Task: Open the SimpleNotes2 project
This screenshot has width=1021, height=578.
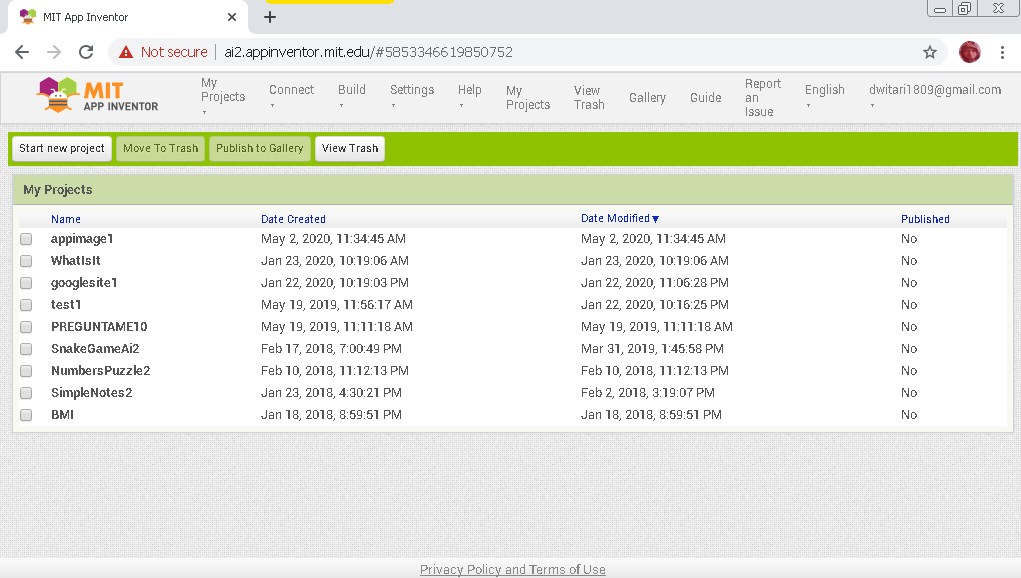Action: (x=91, y=393)
